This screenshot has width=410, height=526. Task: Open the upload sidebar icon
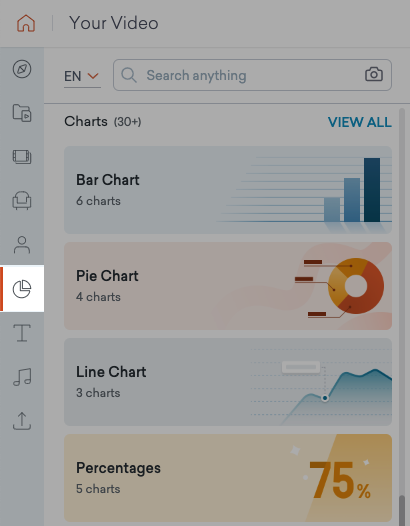[x=22, y=421]
